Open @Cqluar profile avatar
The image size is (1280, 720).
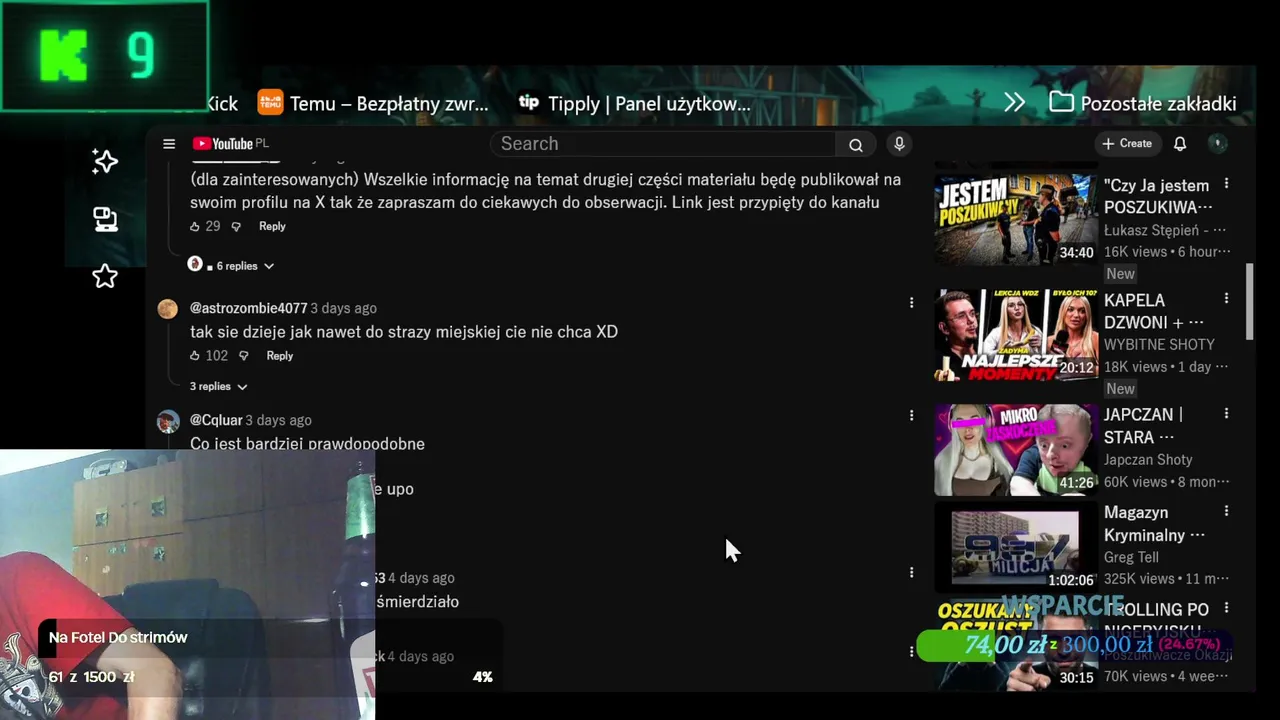click(168, 421)
